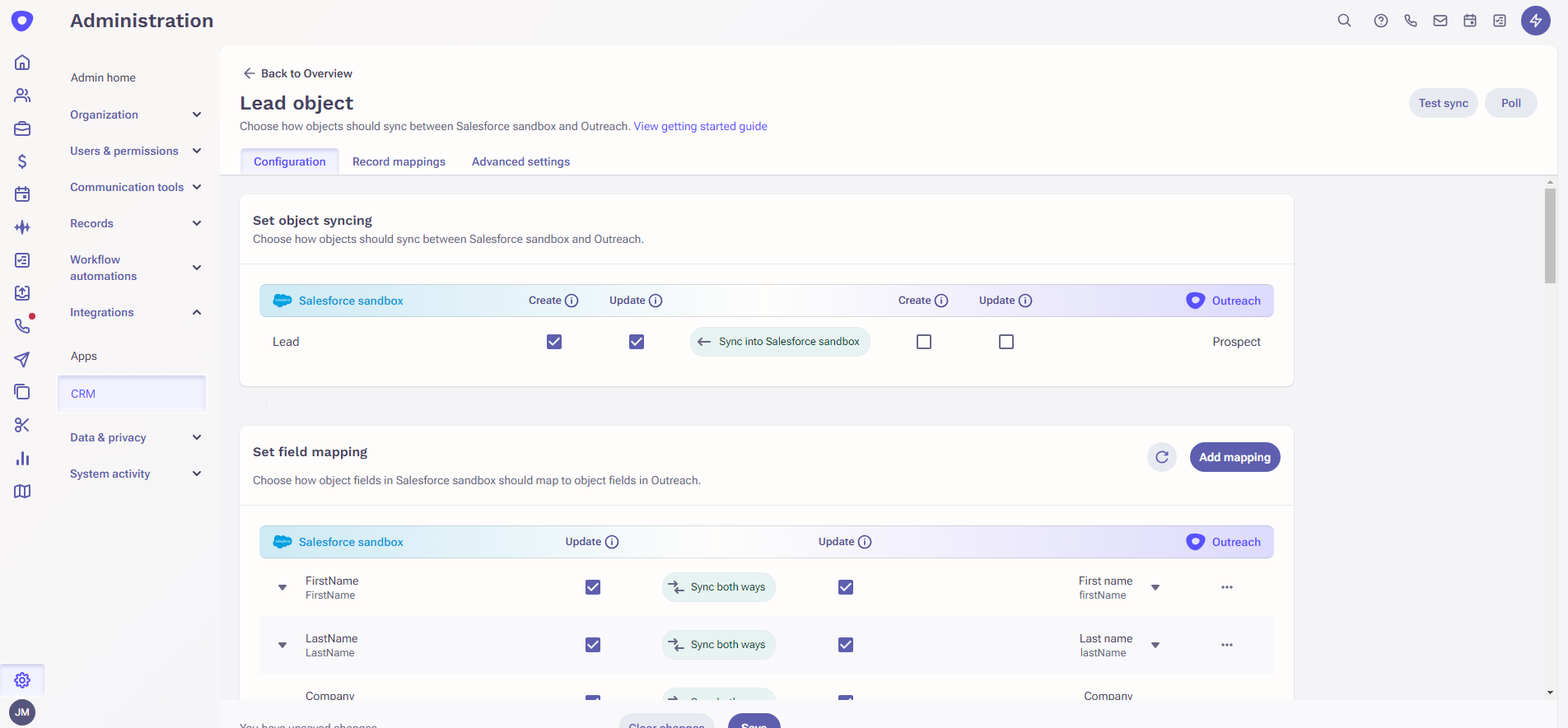1568x728 pixels.
Task: Open the help question mark icon
Action: pos(1381,21)
